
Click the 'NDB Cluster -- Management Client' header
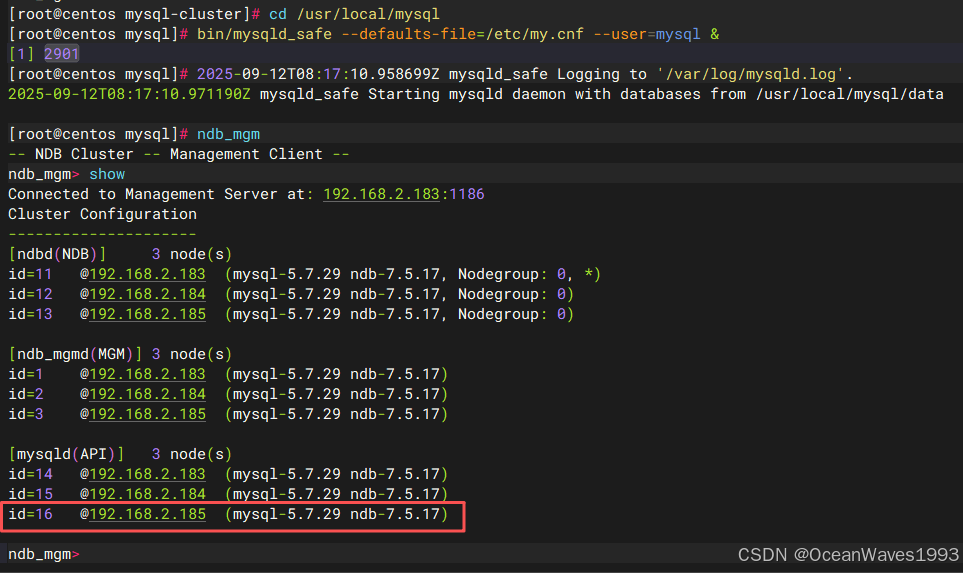pyautogui.click(x=179, y=154)
